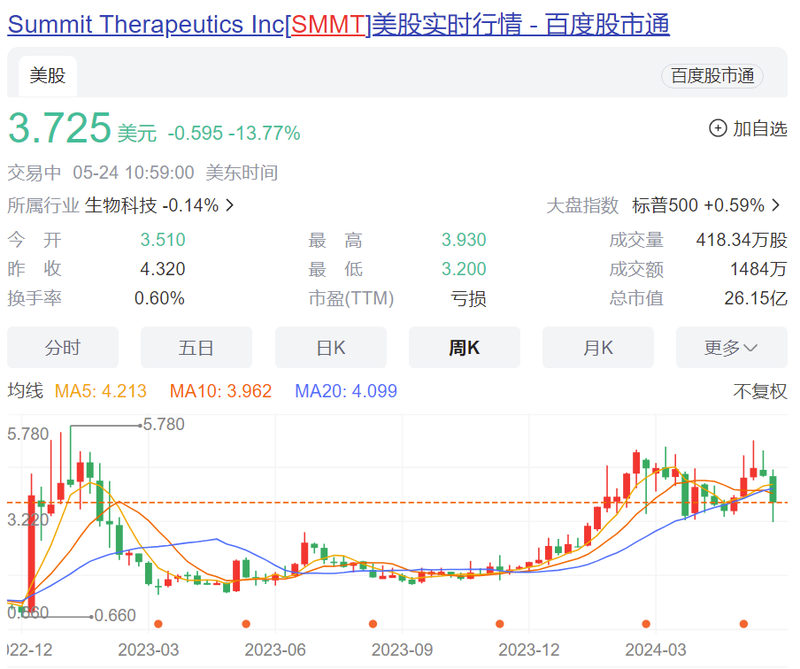Open the 更多 chart type dropdown
Viewport: 800px width, 669px height.
click(x=732, y=347)
